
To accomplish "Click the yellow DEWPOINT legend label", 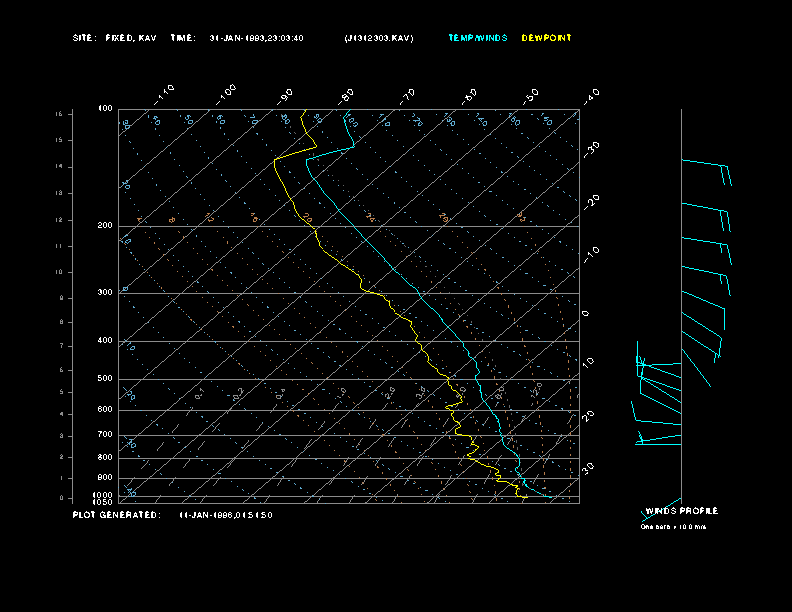I will coord(547,38).
